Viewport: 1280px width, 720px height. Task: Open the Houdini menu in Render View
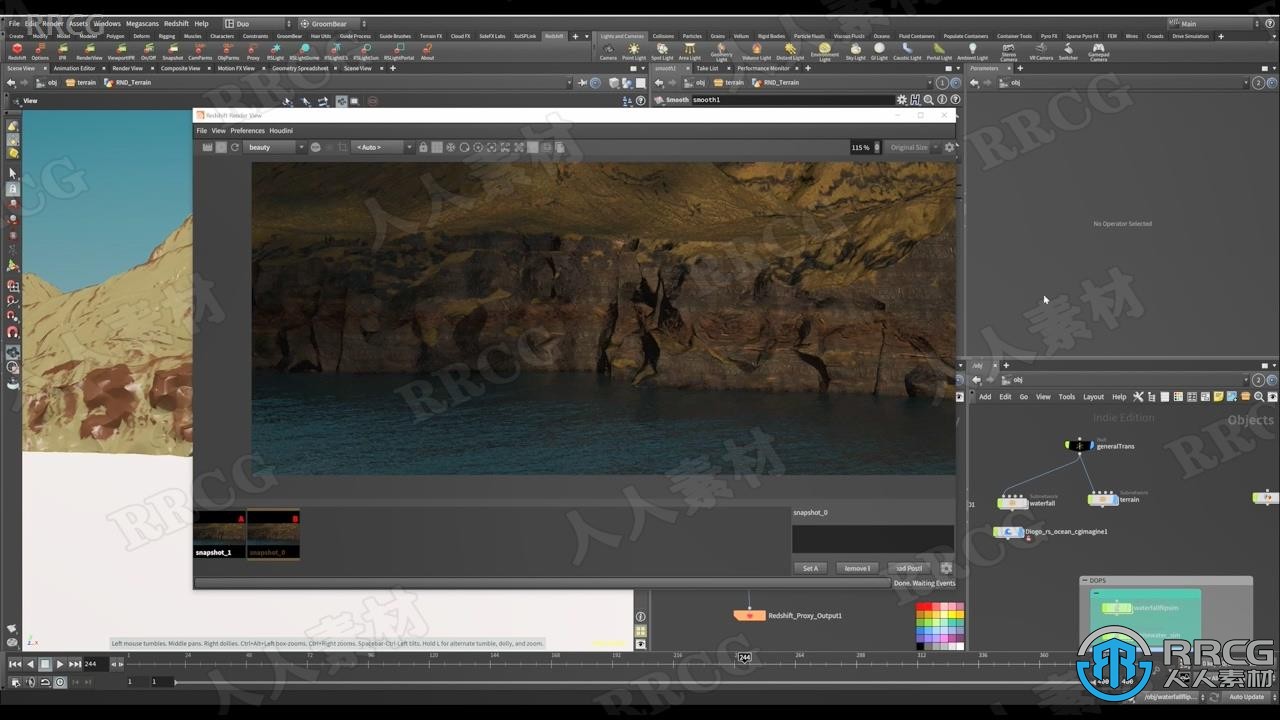281,130
